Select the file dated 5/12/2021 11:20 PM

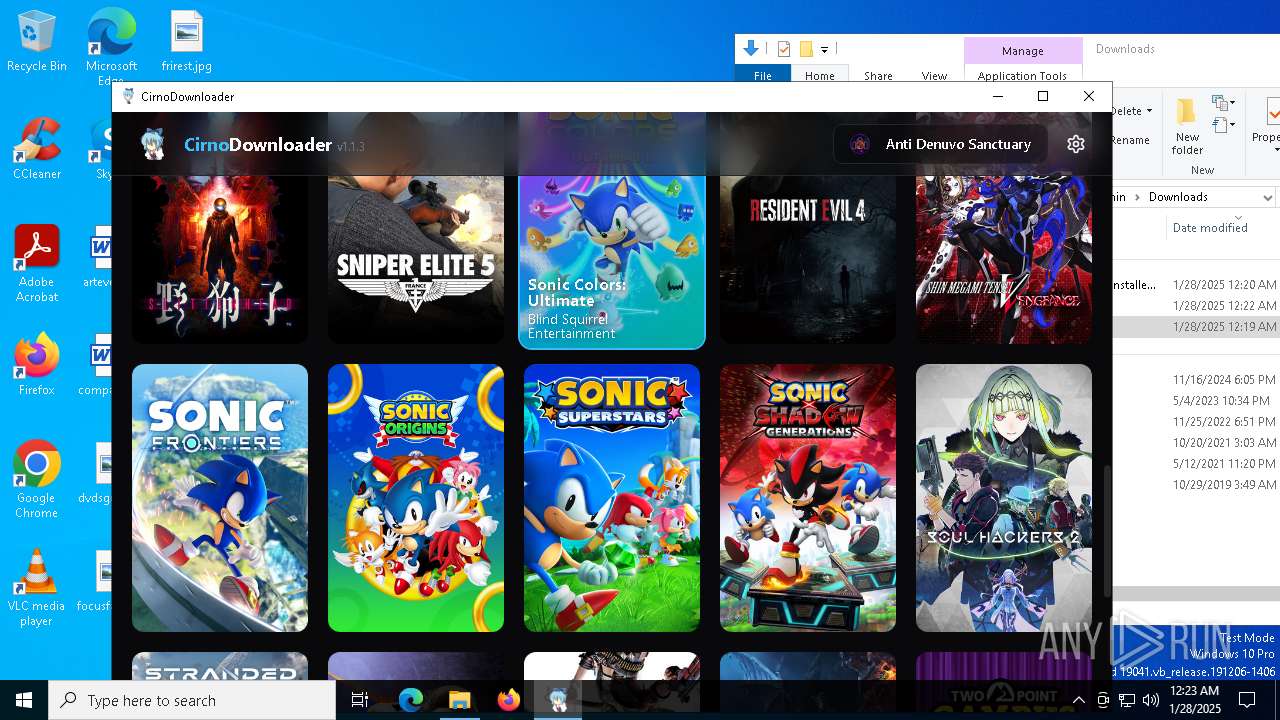pyautogui.click(x=1196, y=464)
